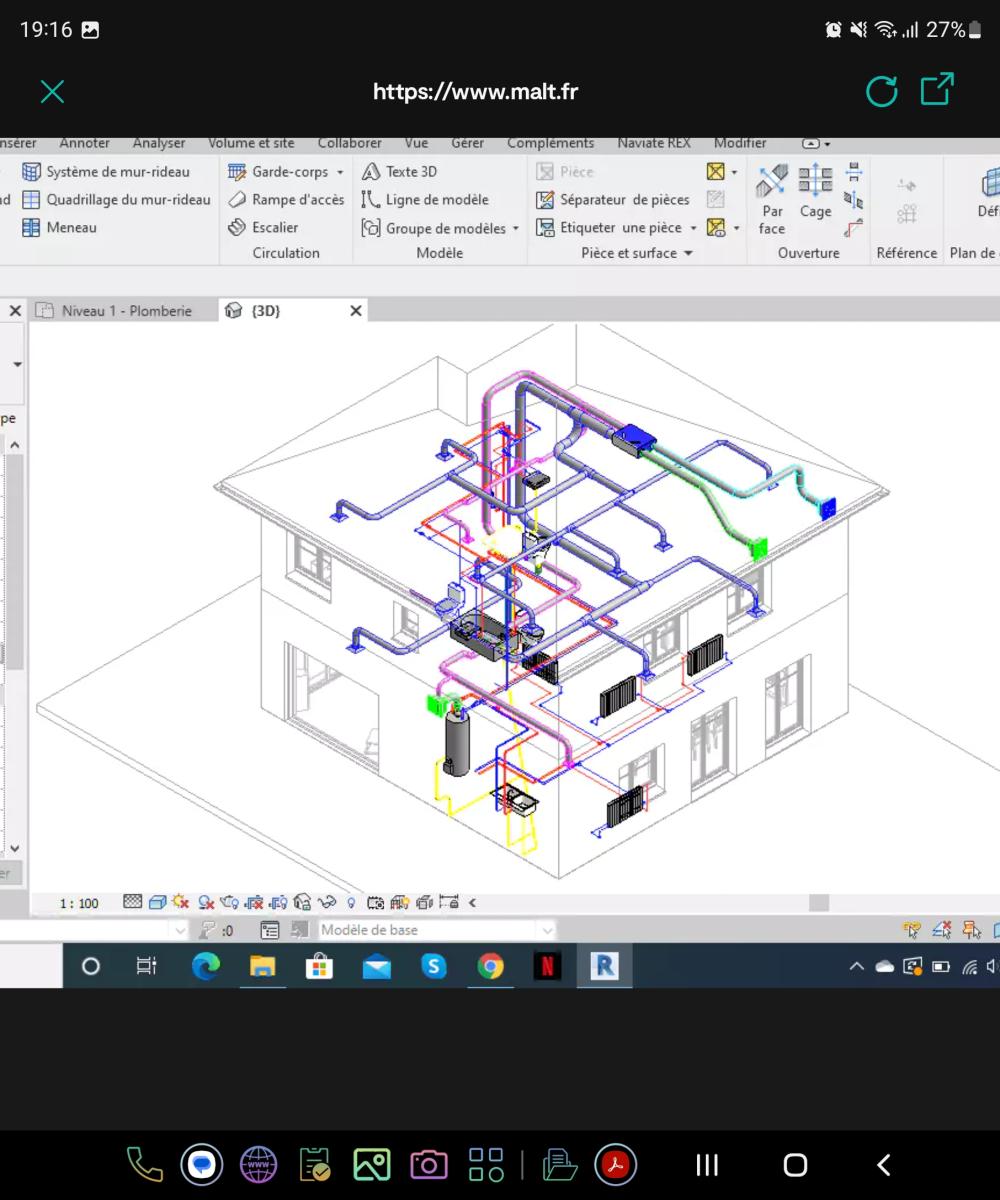Click the 1 : 100 view scale
Viewport: 1000px width, 1200px height.
[79, 903]
